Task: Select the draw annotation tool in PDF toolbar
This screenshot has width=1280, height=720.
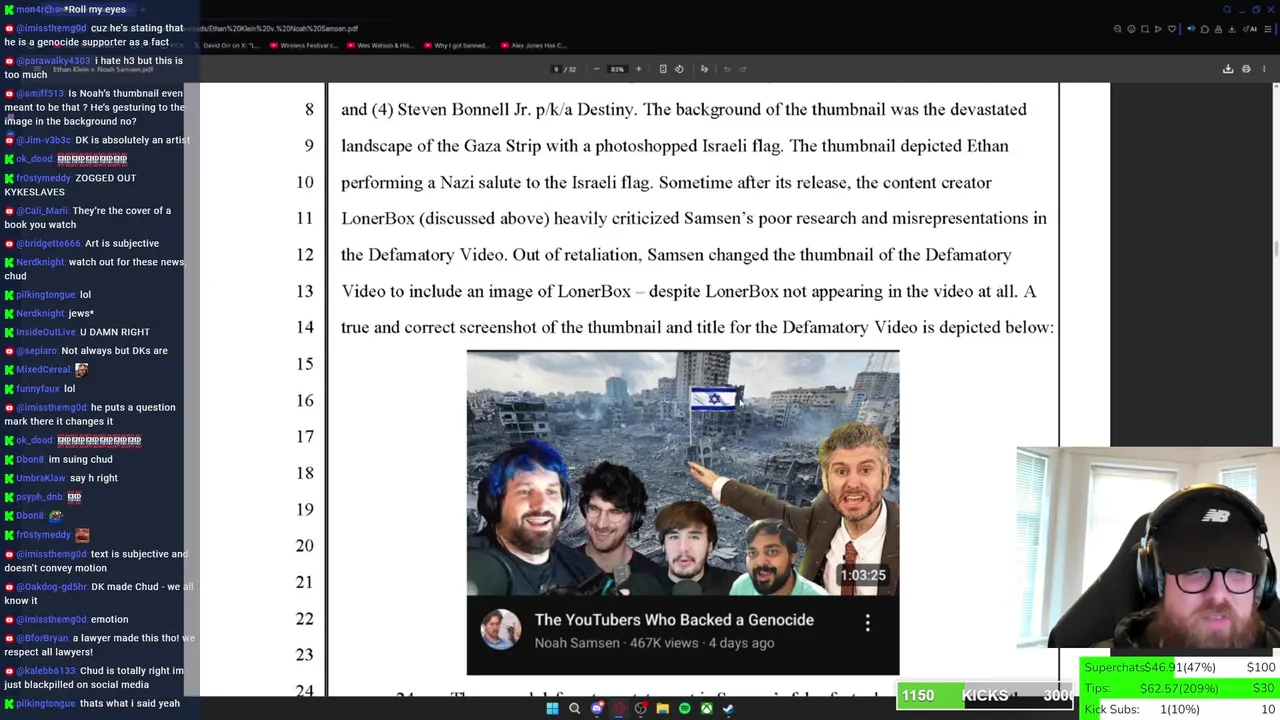Action: (x=704, y=69)
